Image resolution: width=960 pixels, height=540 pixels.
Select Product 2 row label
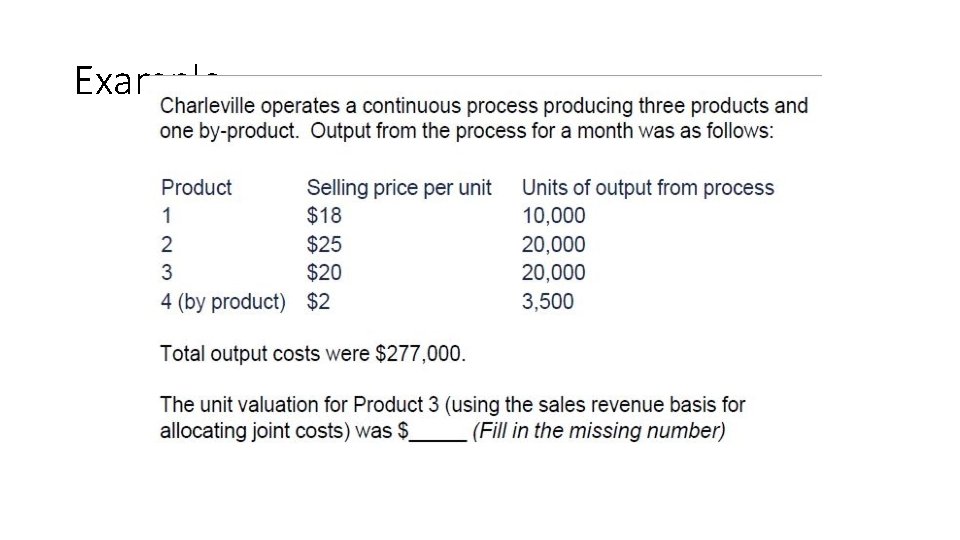pos(166,244)
